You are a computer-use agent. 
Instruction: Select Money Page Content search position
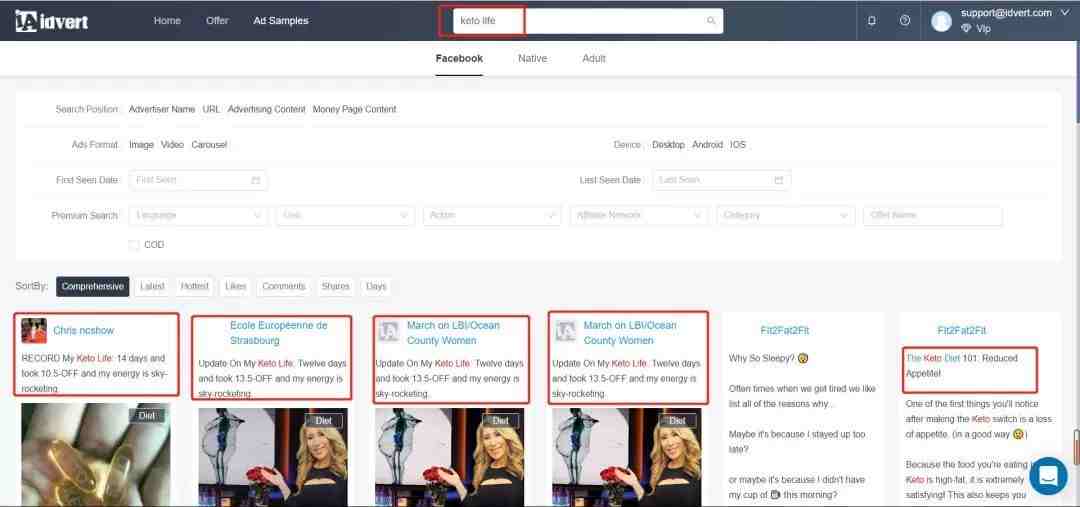(354, 109)
